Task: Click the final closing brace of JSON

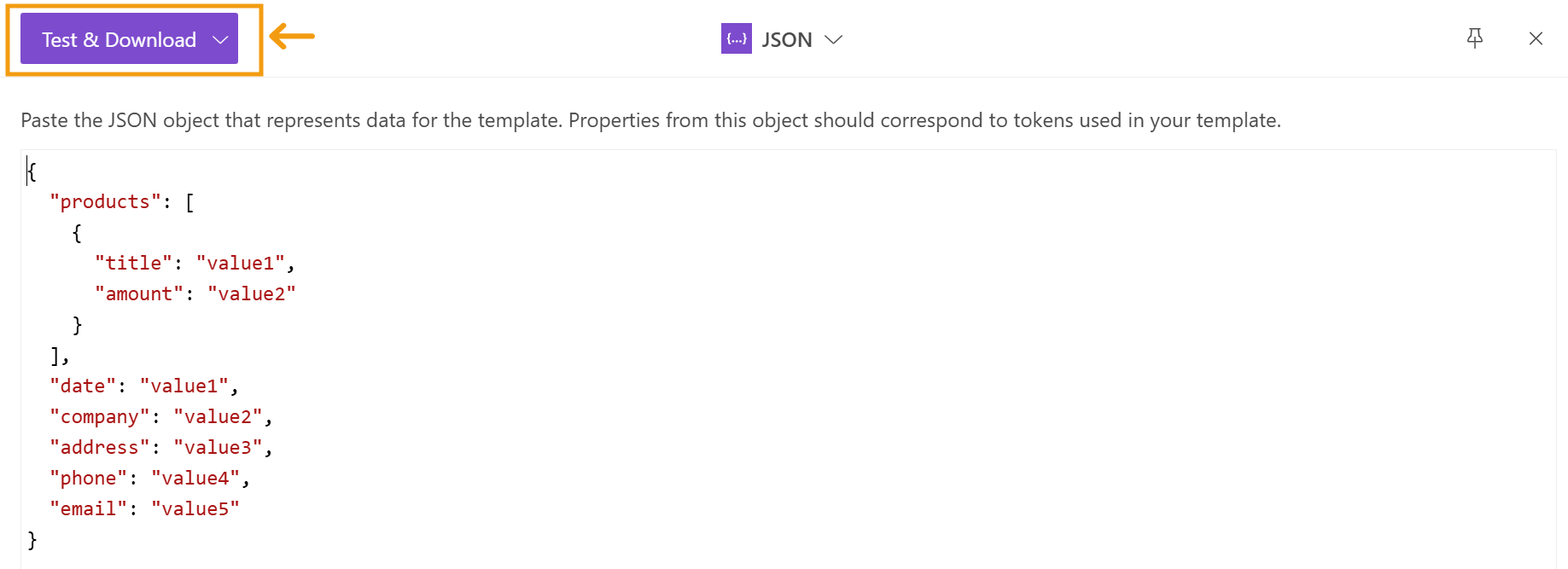Action: [32, 540]
